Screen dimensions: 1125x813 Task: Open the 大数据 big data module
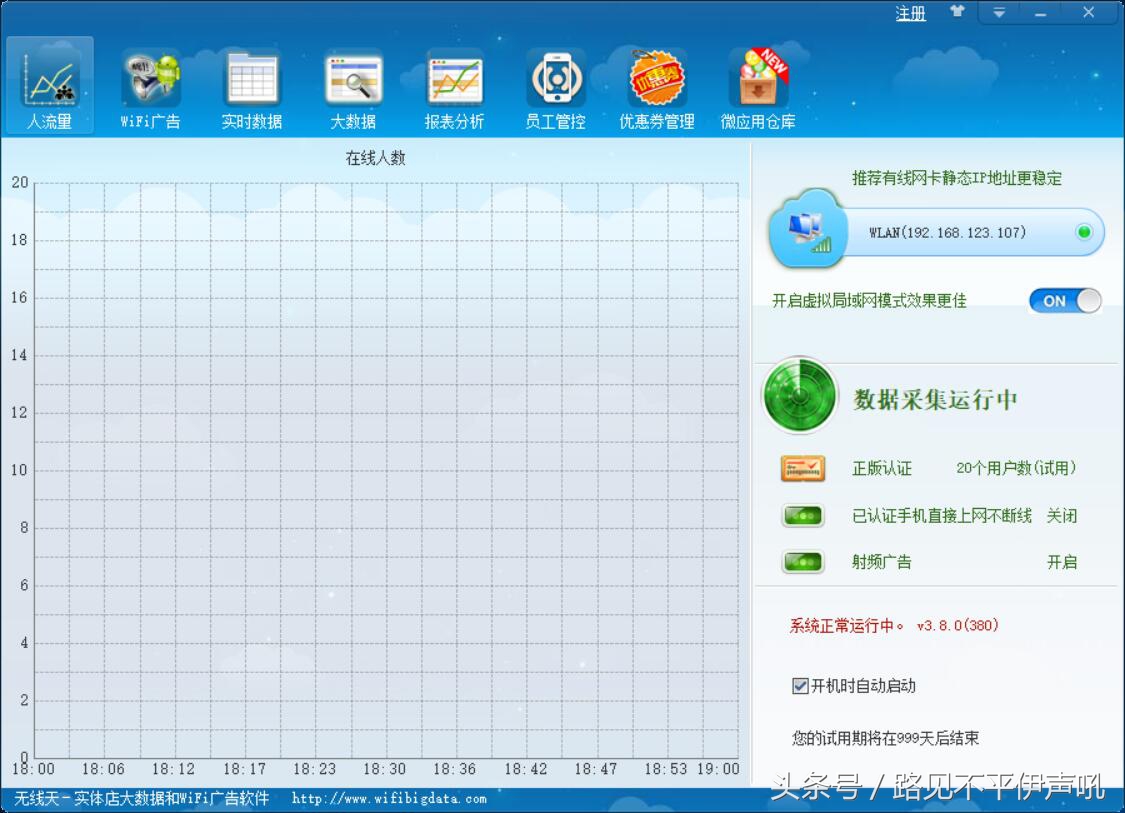point(352,85)
